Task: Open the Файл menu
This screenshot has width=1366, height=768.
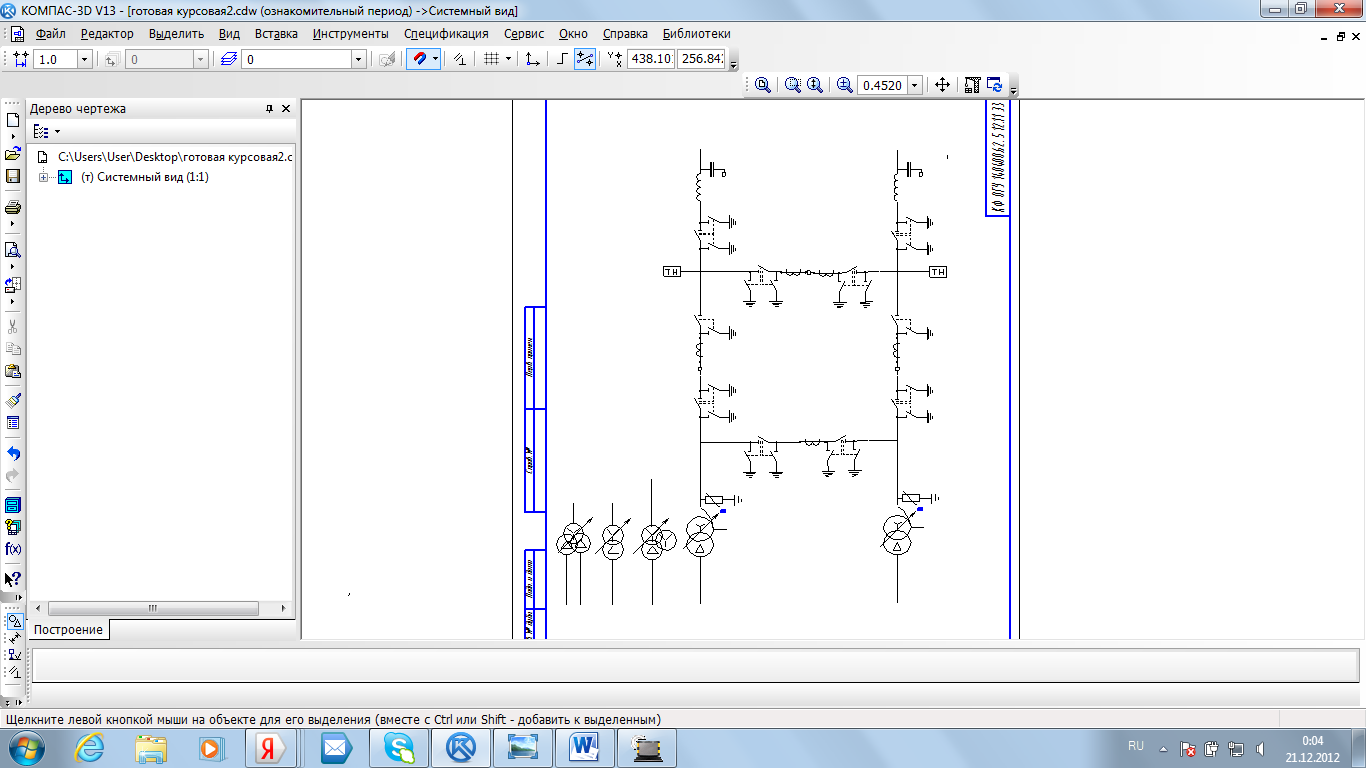Action: pyautogui.click(x=50, y=34)
